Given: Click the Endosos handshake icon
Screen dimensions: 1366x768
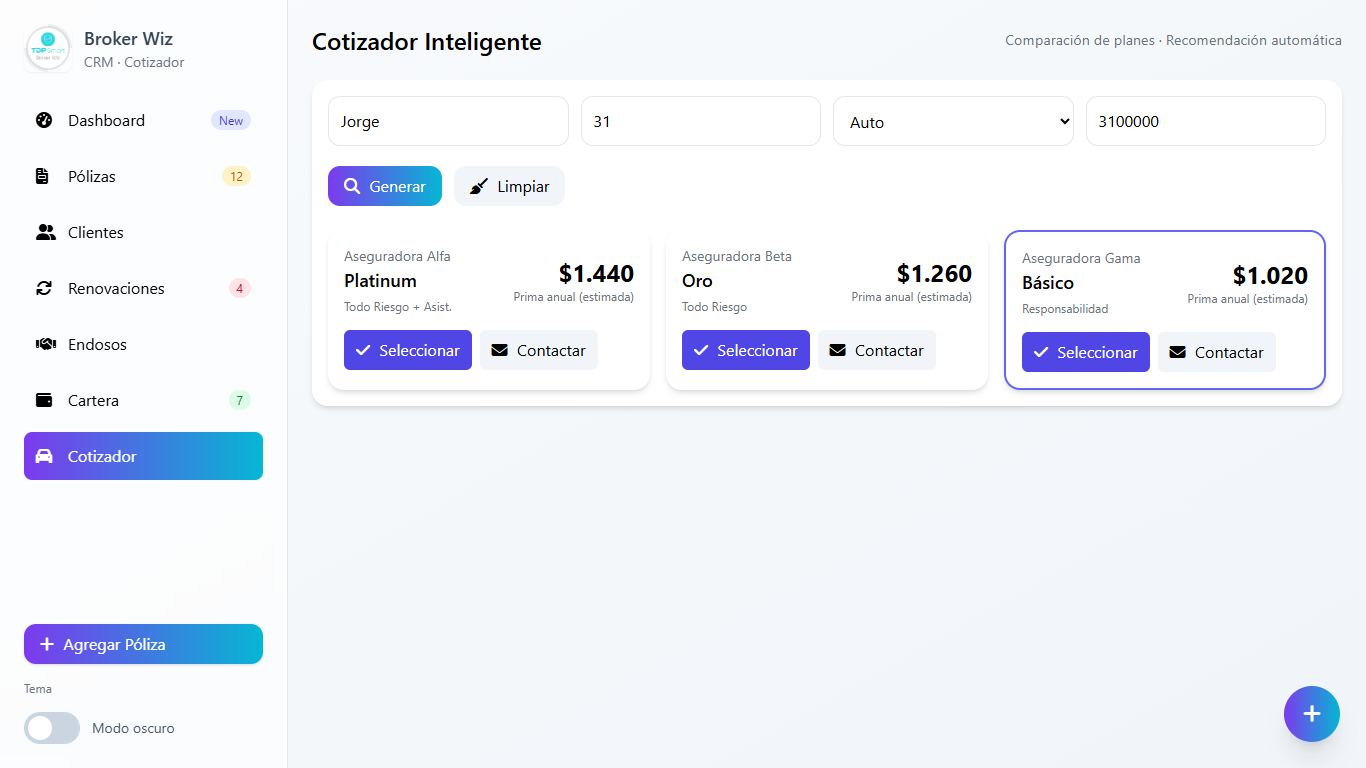Looking at the screenshot, I should (x=45, y=345).
